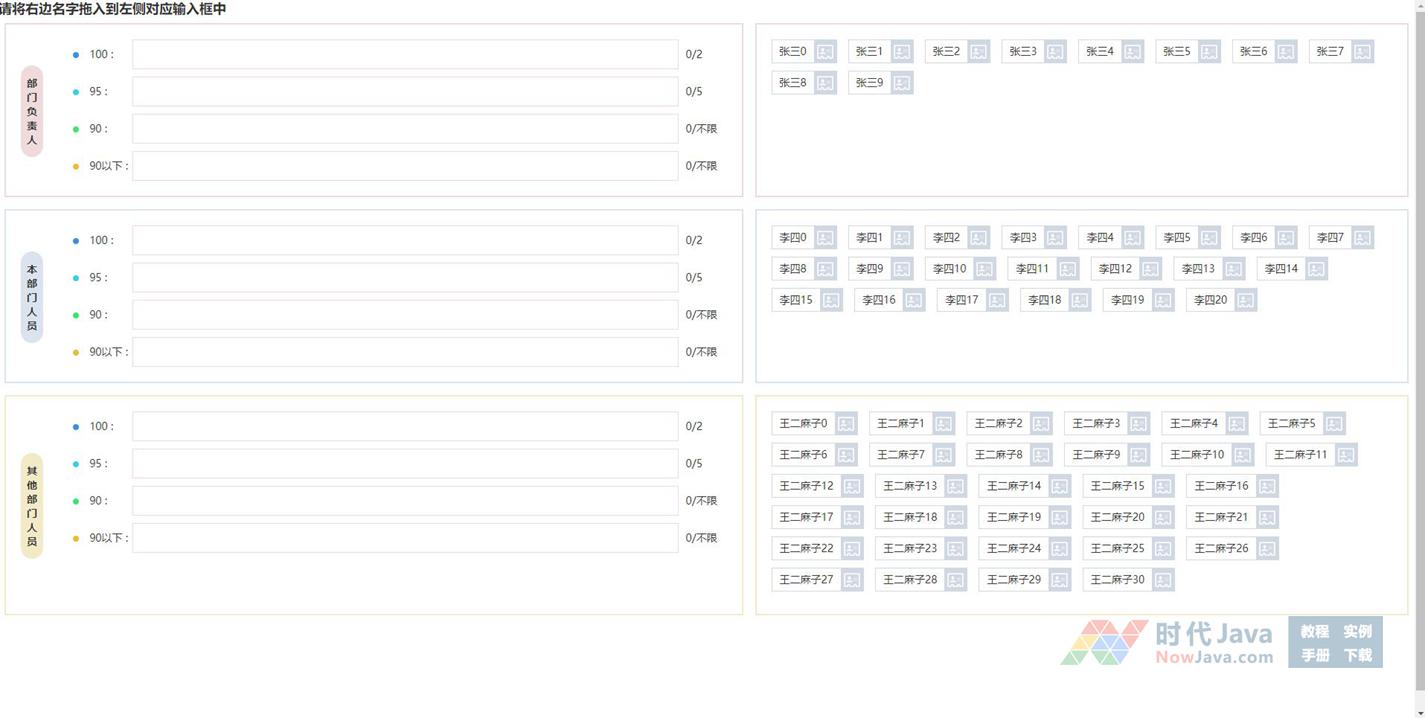
Task: Click the 本部门人员 95 score input box
Action: tap(405, 277)
